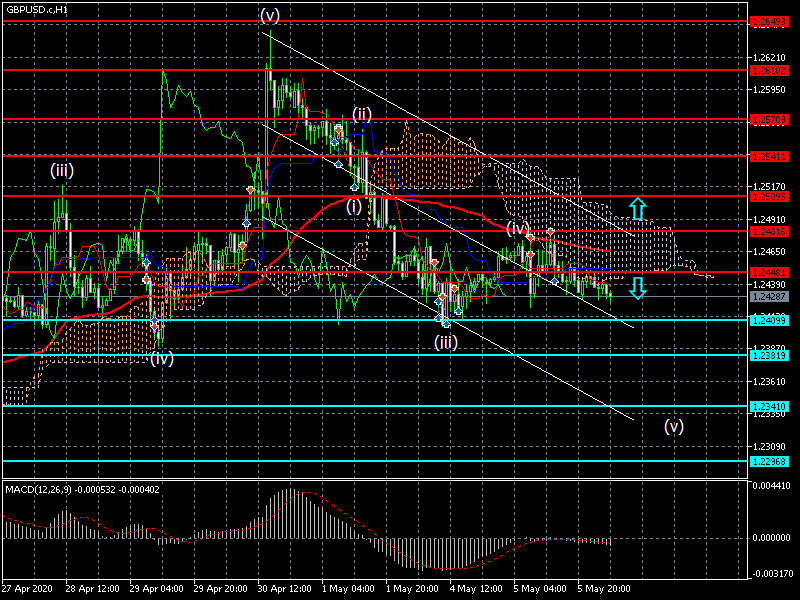This screenshot has width=800, height=600.
Task: Select the top (v) wave label
Action: coord(270,15)
